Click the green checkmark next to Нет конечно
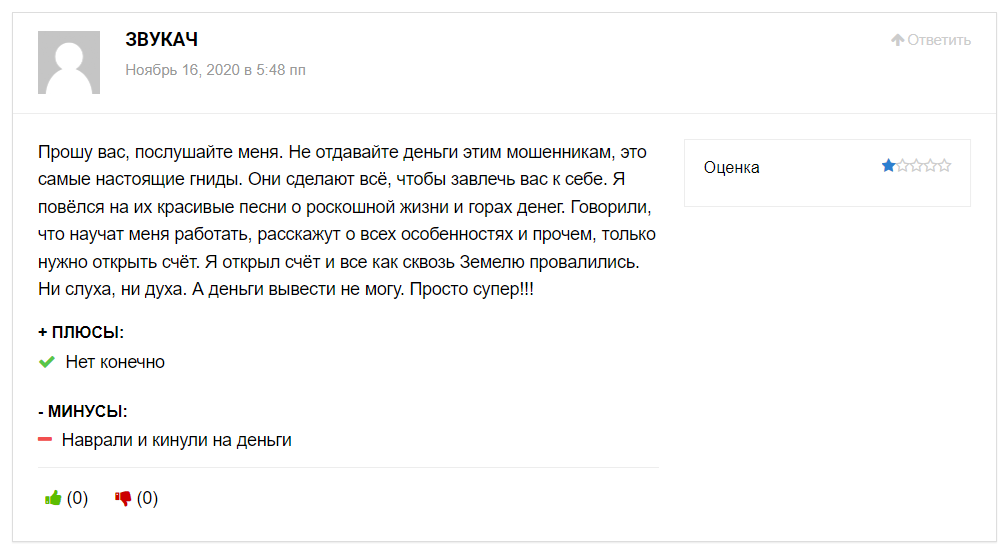Image resolution: width=999 pixels, height=546 pixels. [46, 362]
